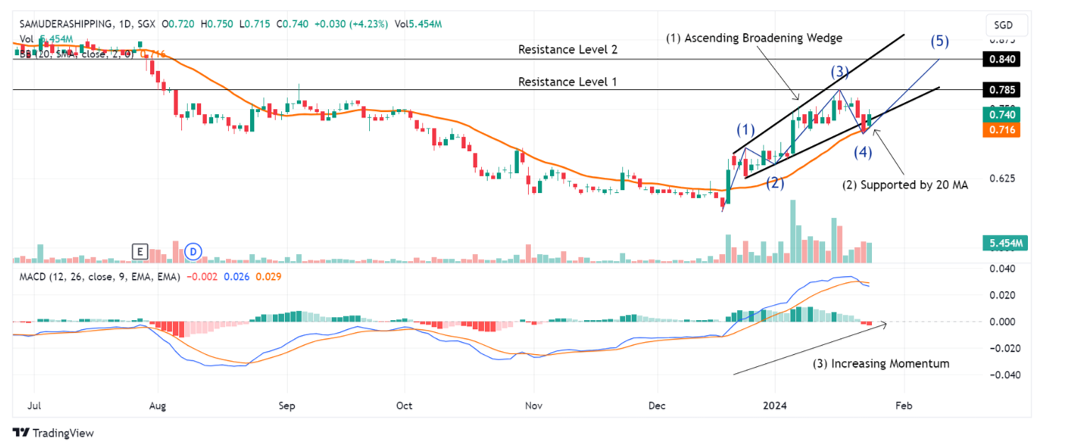
Task: Click the Aug label on time axis
Action: coord(158,405)
